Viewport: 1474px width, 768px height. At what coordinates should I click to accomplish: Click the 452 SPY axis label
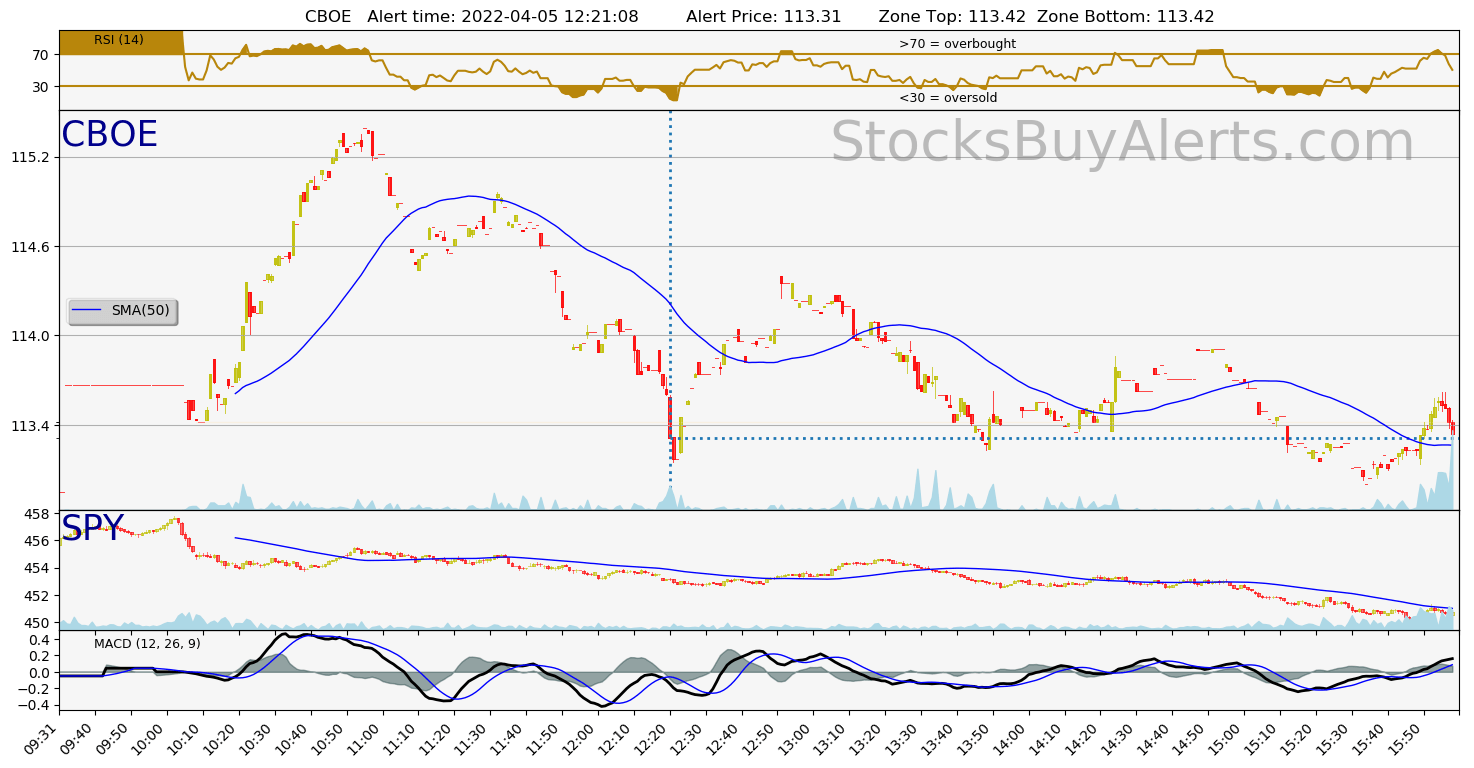click(x=38, y=596)
